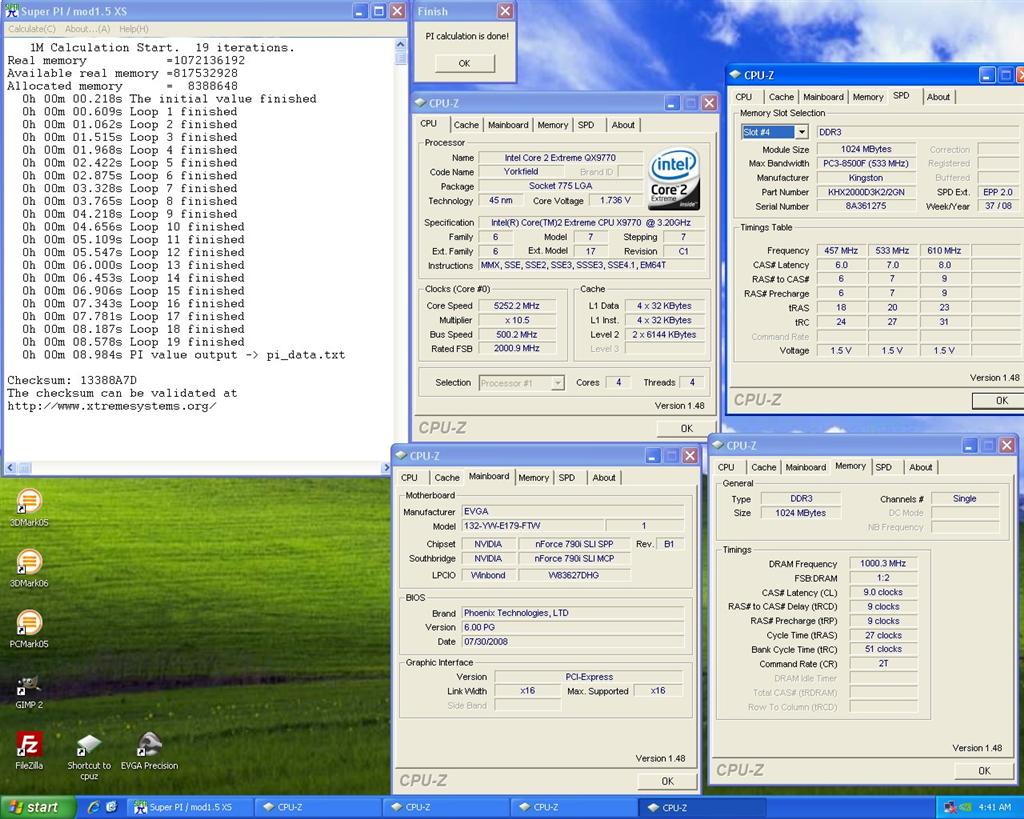Screen dimensions: 1024x819
Task: Click the FSB:DRAM ratio 1:2
Action: [x=883, y=577]
